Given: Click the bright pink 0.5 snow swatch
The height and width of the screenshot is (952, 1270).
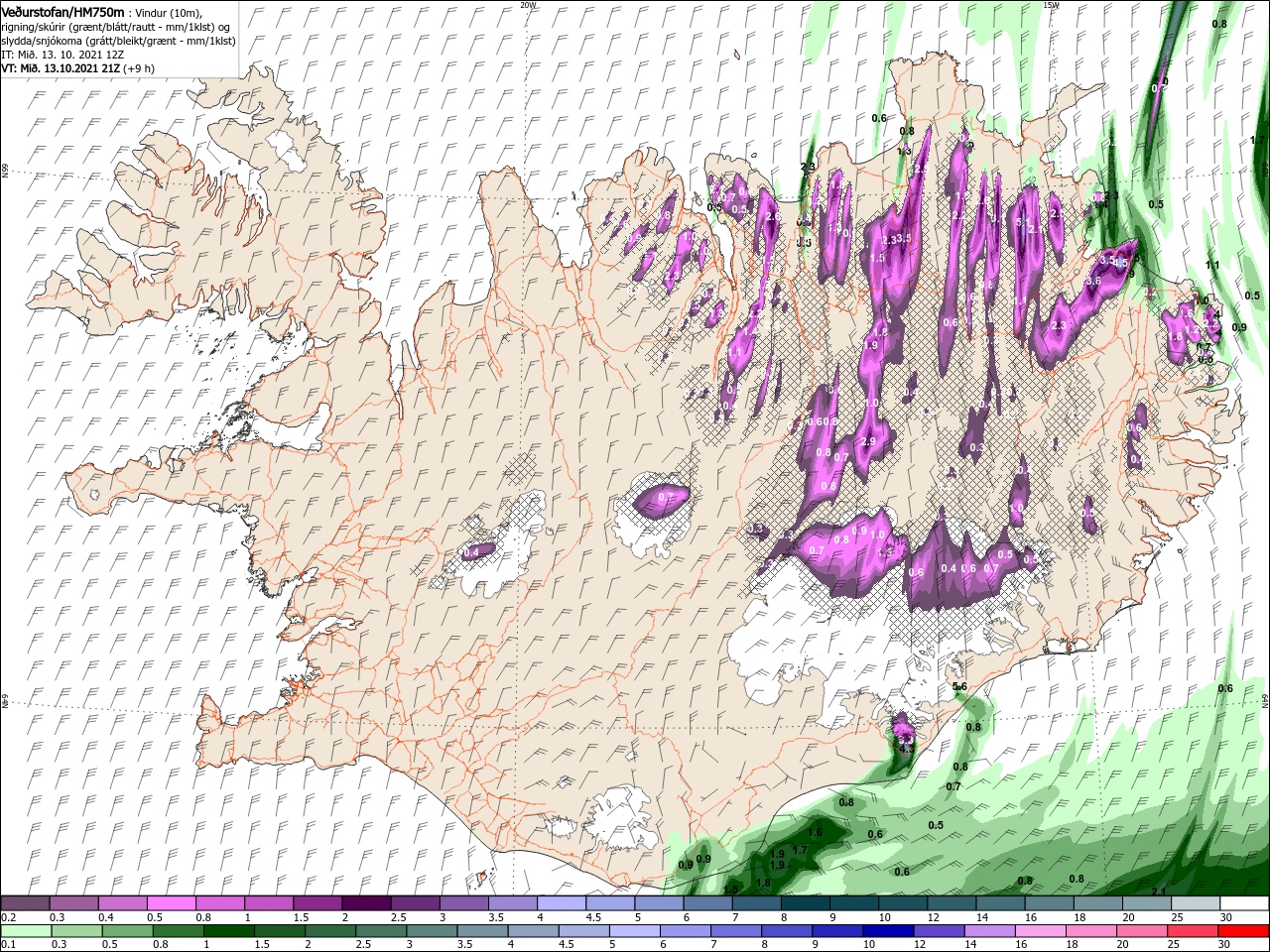Looking at the screenshot, I should (171, 903).
